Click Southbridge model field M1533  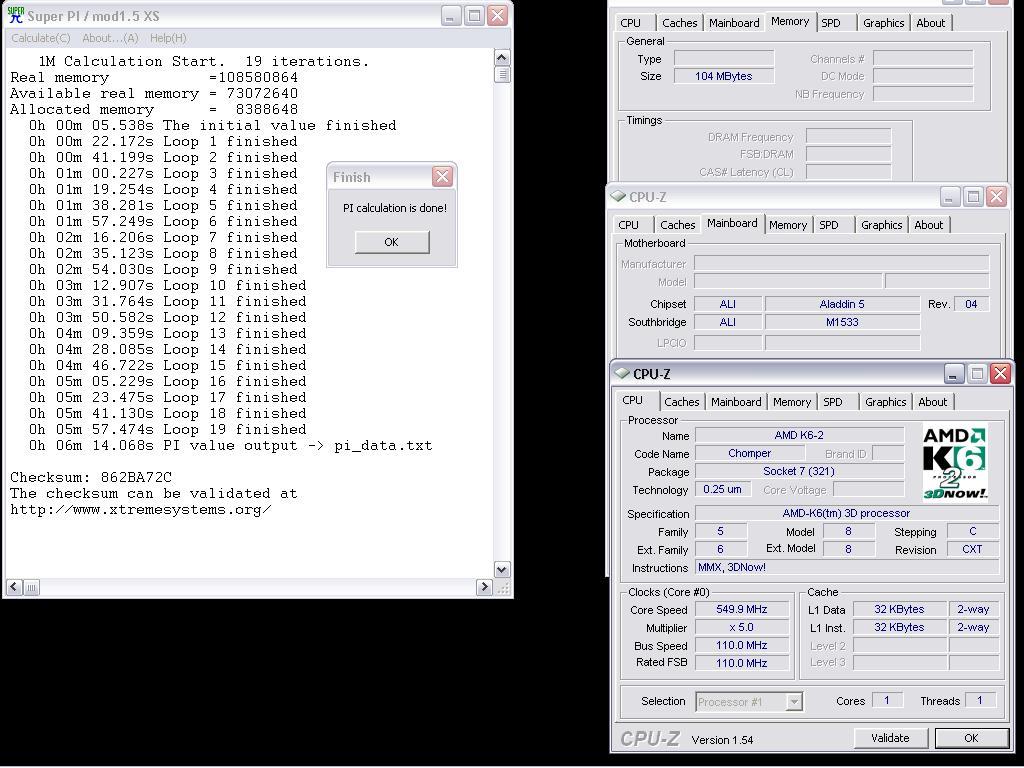click(x=842, y=323)
